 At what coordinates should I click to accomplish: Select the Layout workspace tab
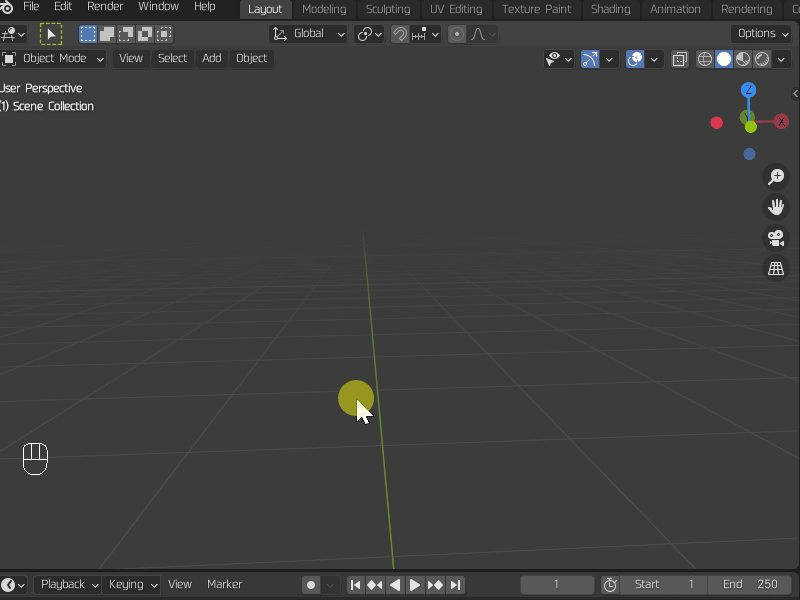pyautogui.click(x=265, y=9)
